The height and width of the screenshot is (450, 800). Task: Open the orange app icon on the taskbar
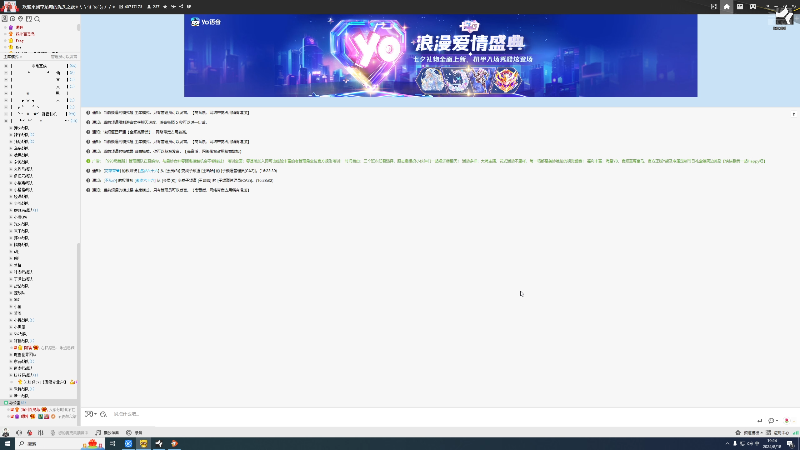coord(174,444)
